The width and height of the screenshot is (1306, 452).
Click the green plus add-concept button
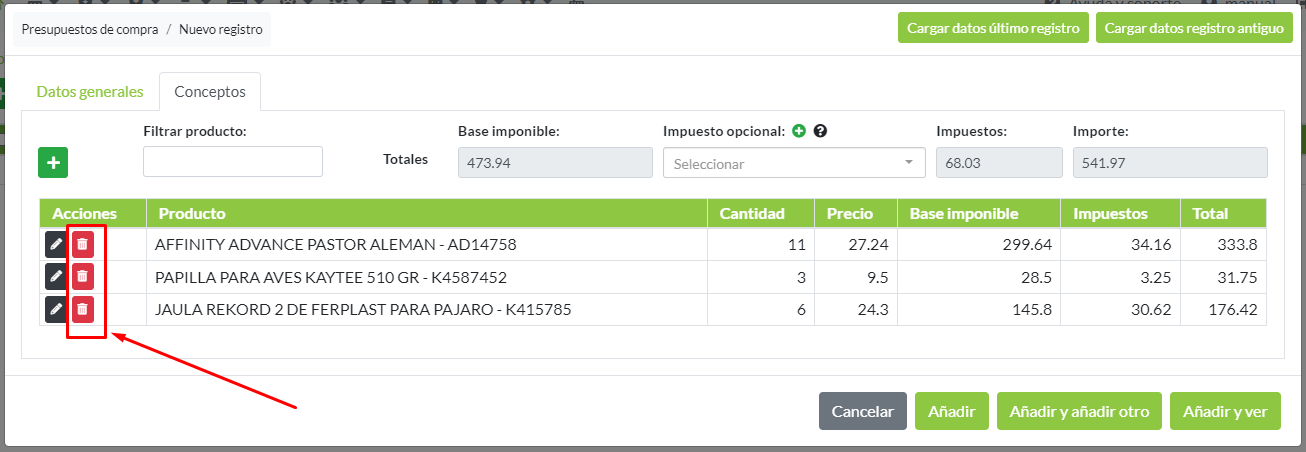pyautogui.click(x=53, y=162)
